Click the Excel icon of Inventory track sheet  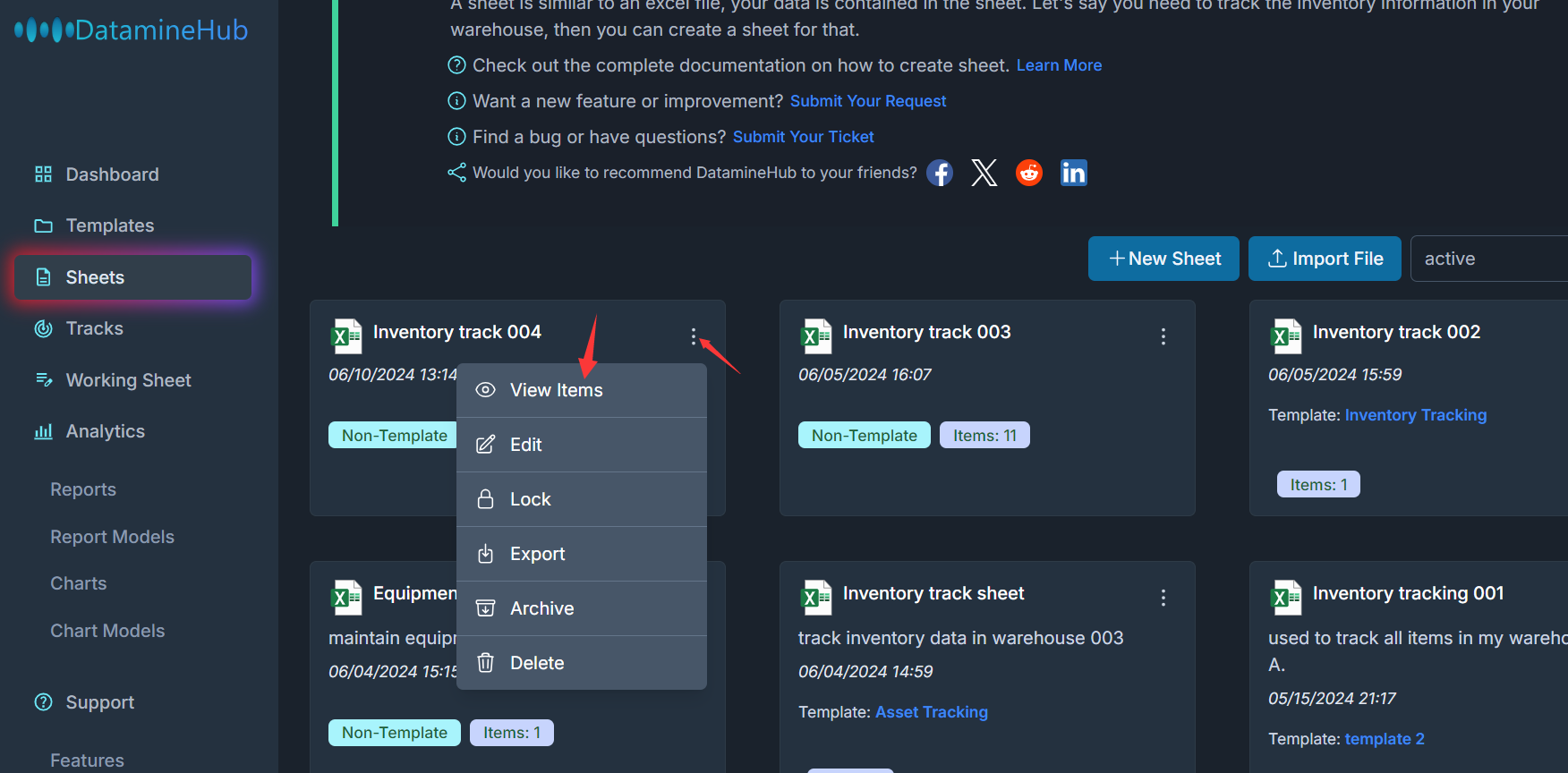point(816,598)
